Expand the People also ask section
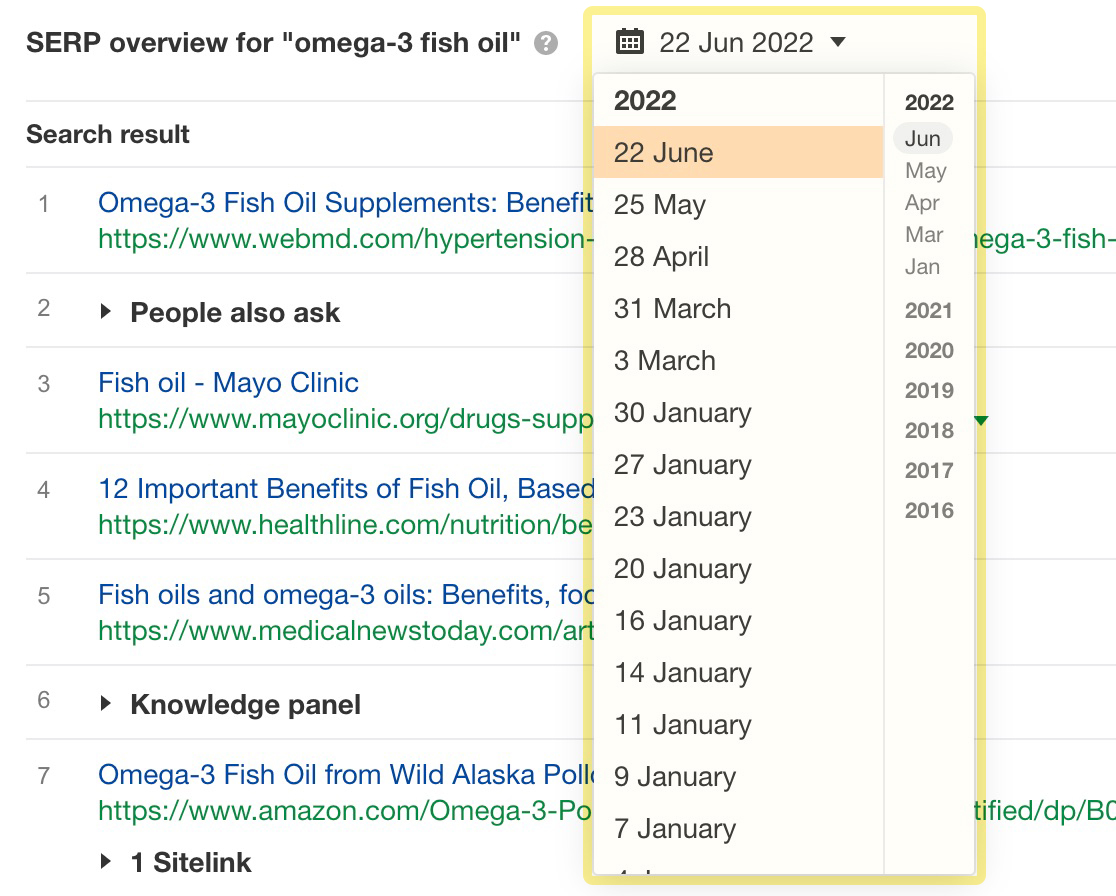This screenshot has height=896, width=1116. click(x=108, y=312)
